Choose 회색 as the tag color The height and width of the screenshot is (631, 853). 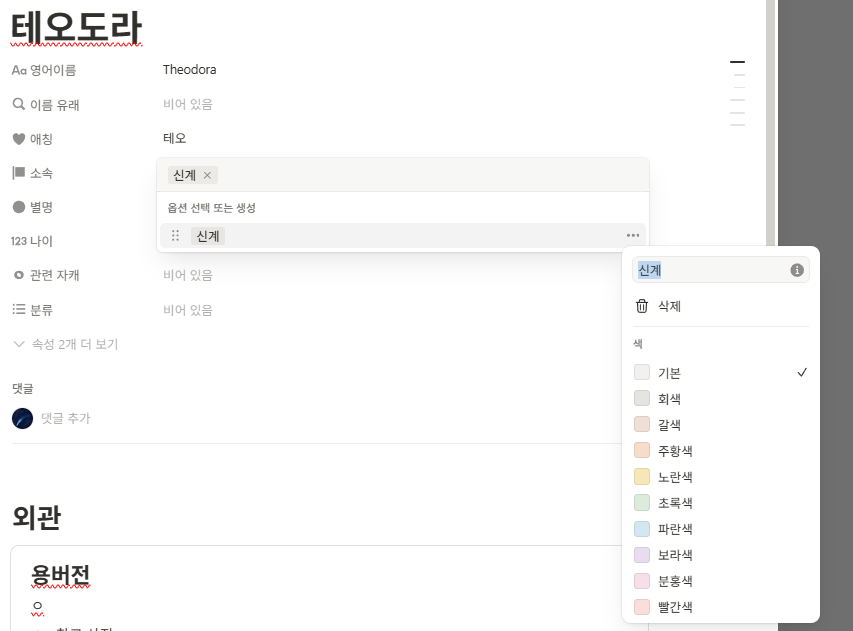pos(669,399)
